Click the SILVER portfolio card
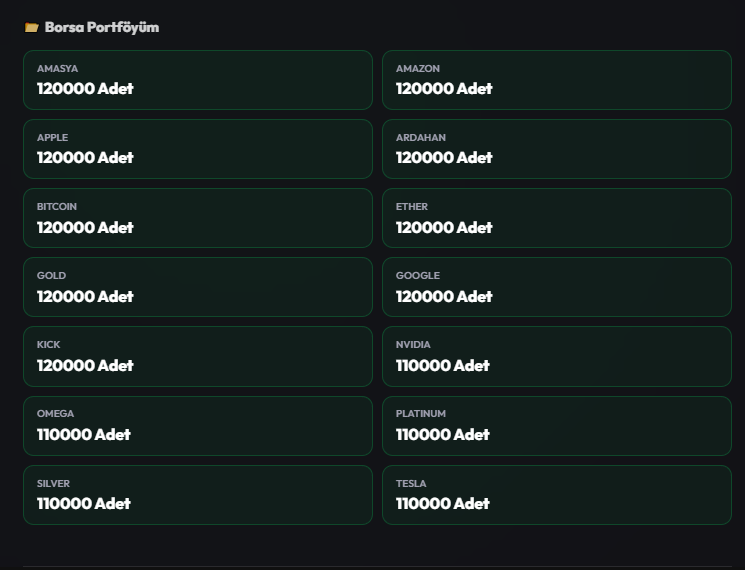This screenshot has height=570, width=745. pos(198,495)
